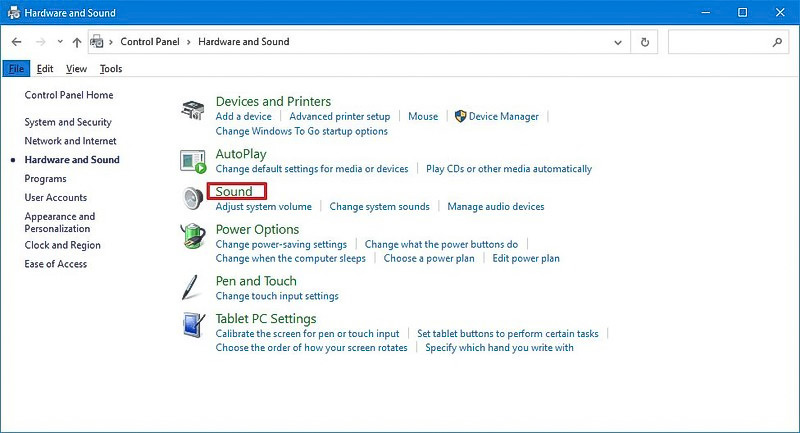Go back using the Back arrow

(16, 42)
